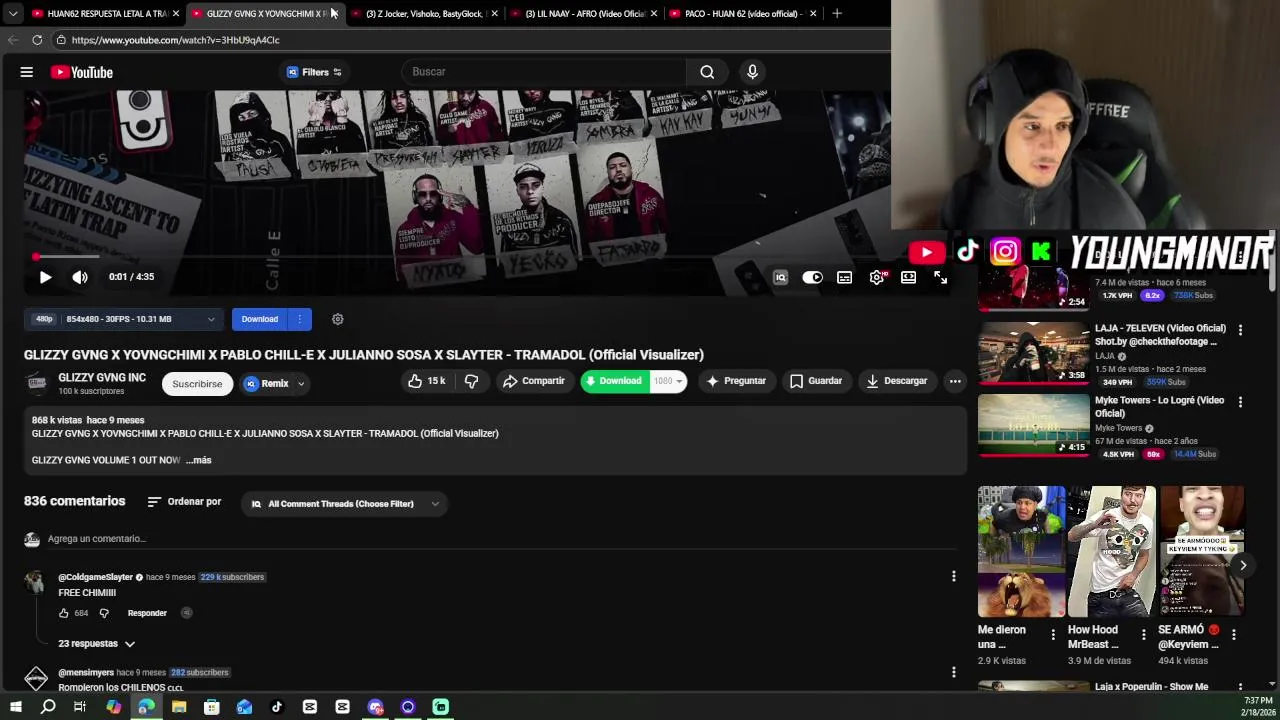Expand description with ...más

pos(198,460)
